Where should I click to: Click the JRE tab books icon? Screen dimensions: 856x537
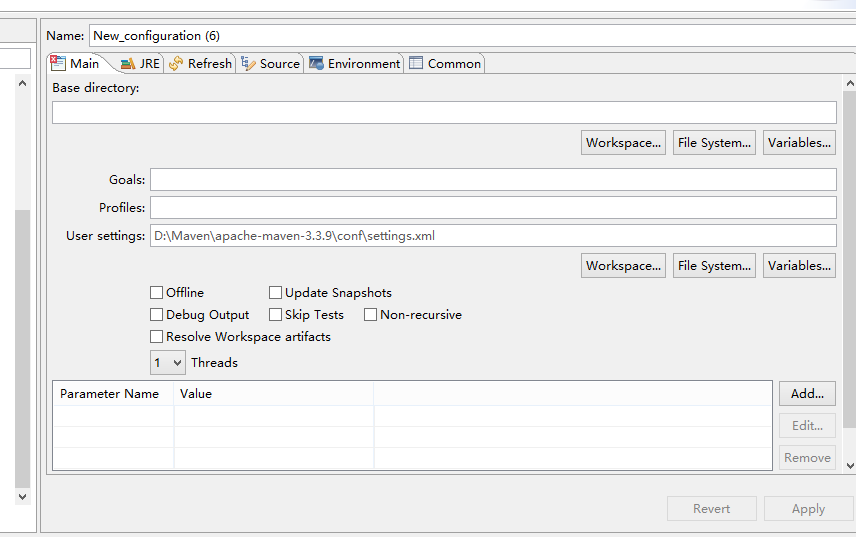coord(128,64)
